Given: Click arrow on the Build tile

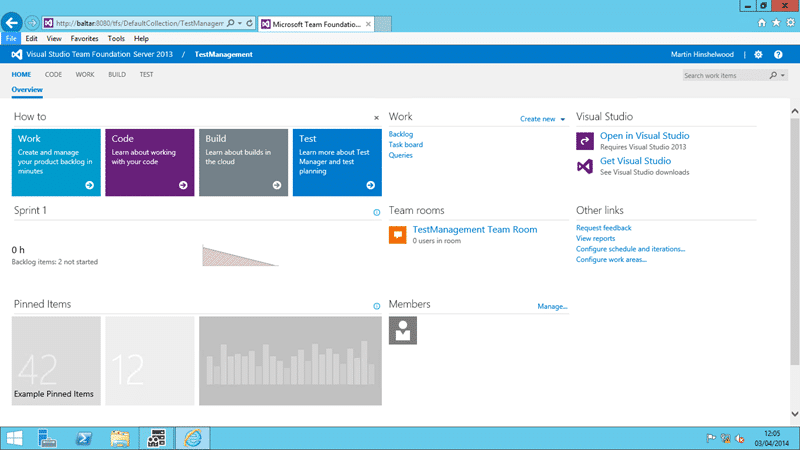Looking at the screenshot, I should click(x=277, y=185).
